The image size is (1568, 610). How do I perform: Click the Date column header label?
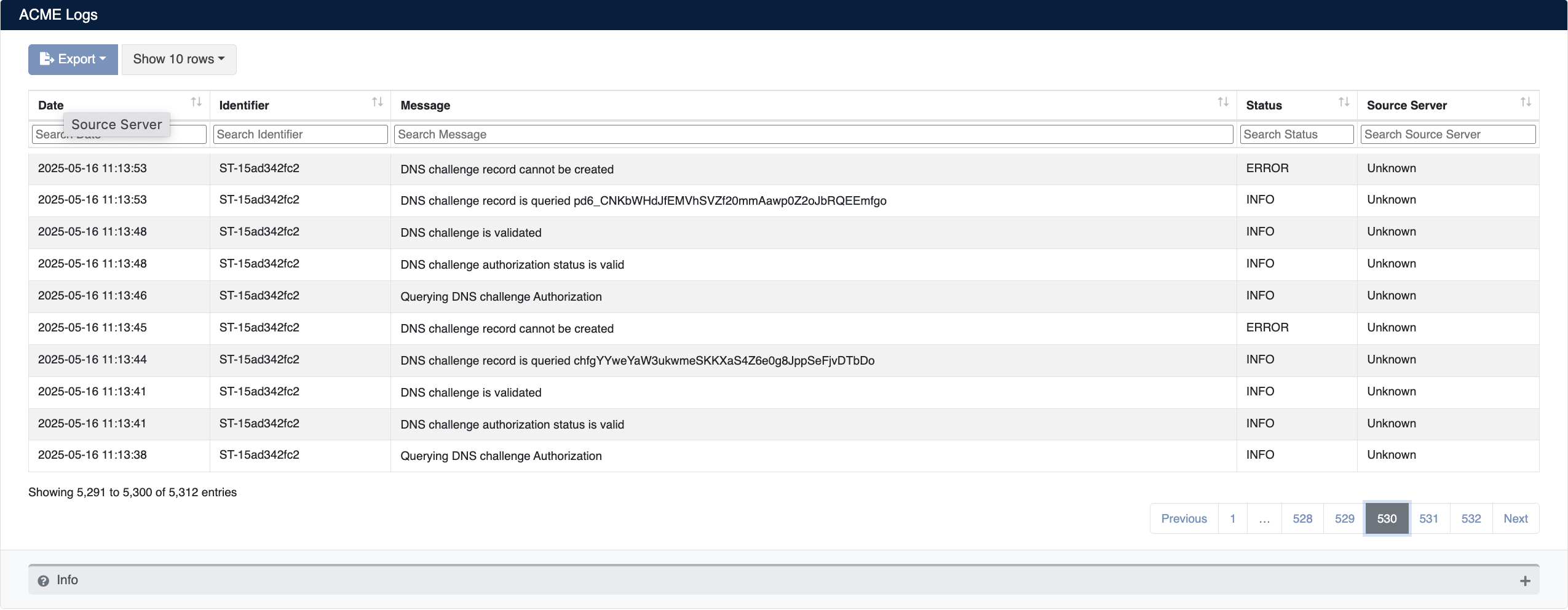pos(50,105)
